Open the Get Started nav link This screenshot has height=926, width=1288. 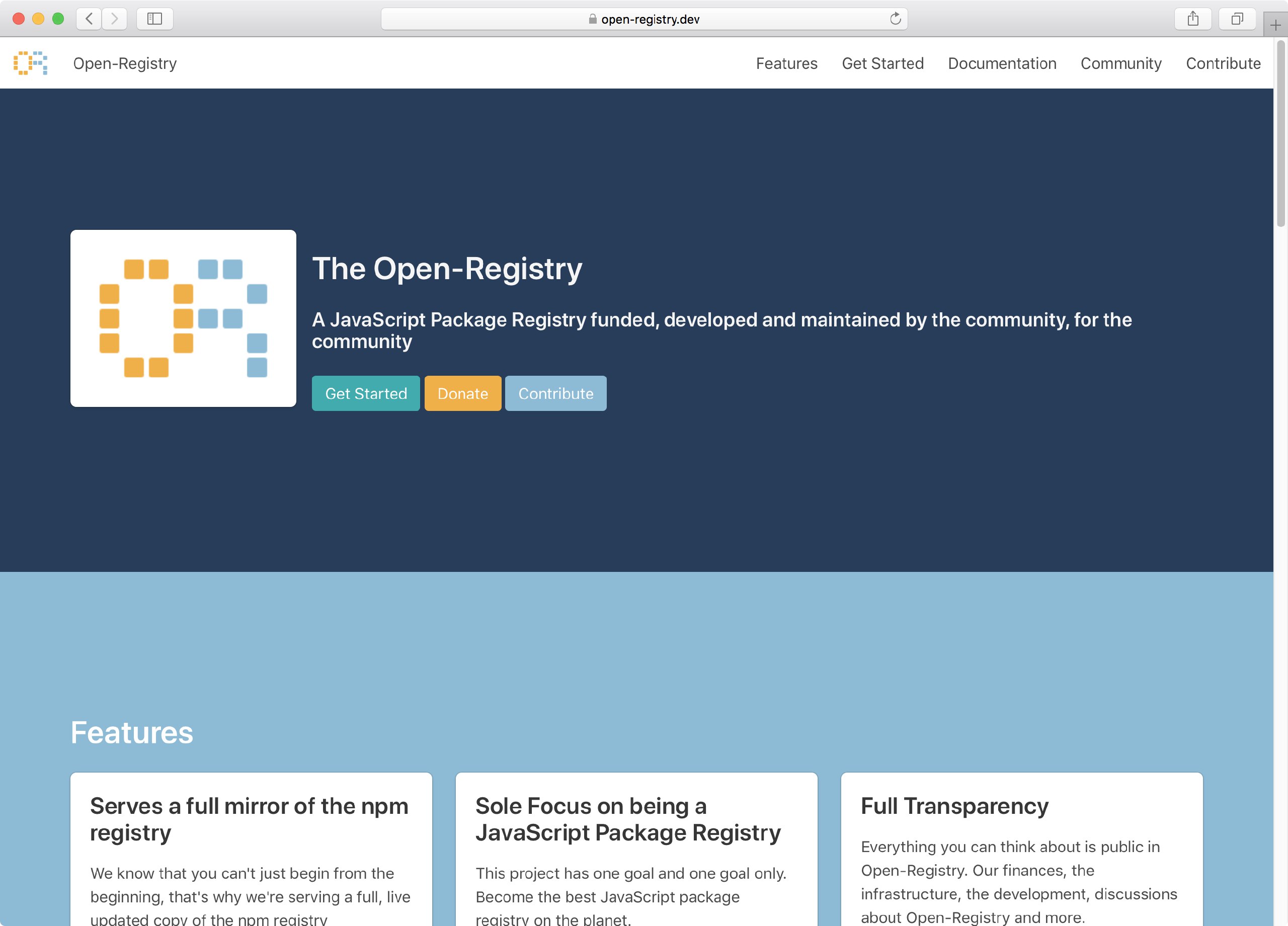882,63
